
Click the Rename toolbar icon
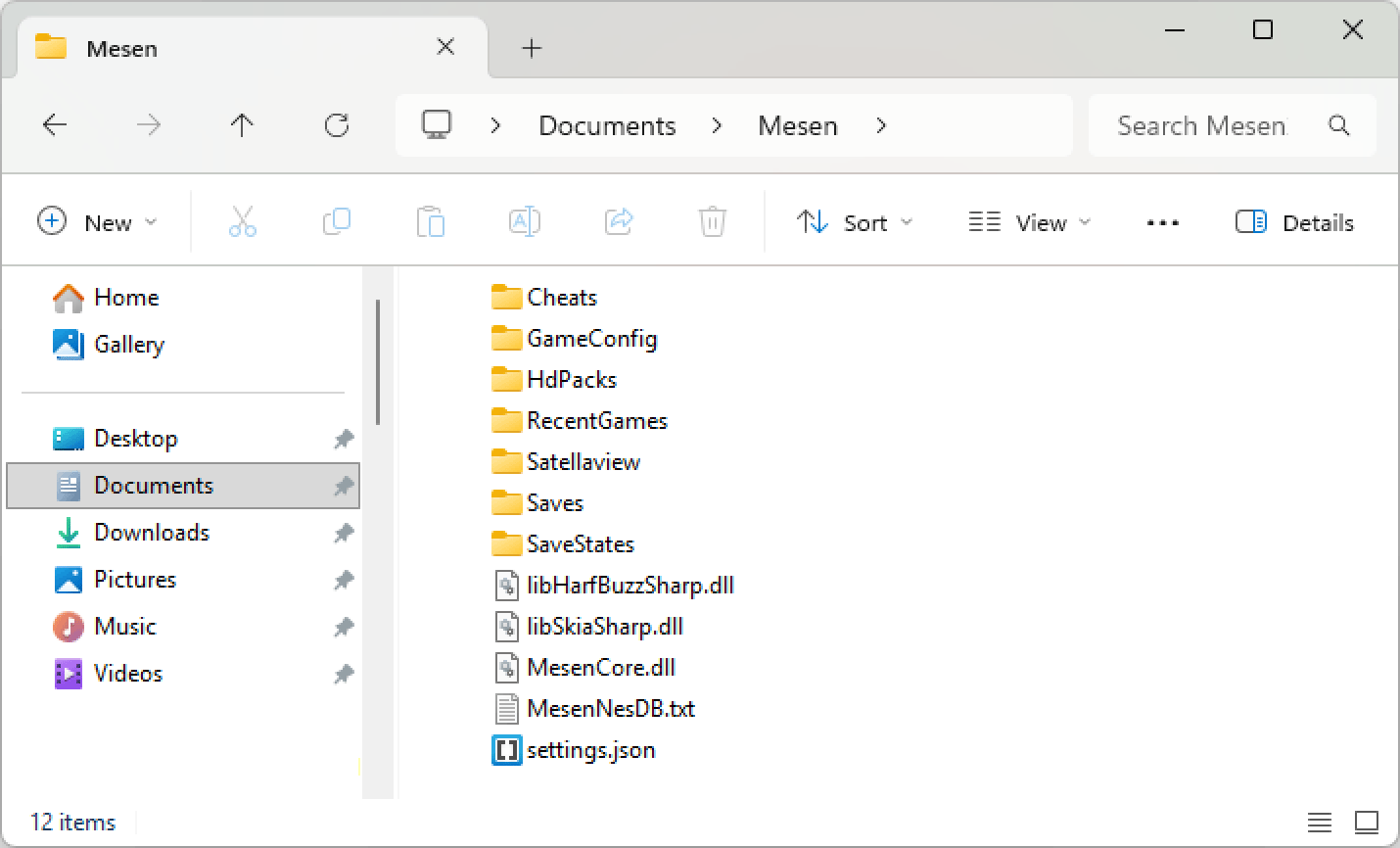coord(525,222)
